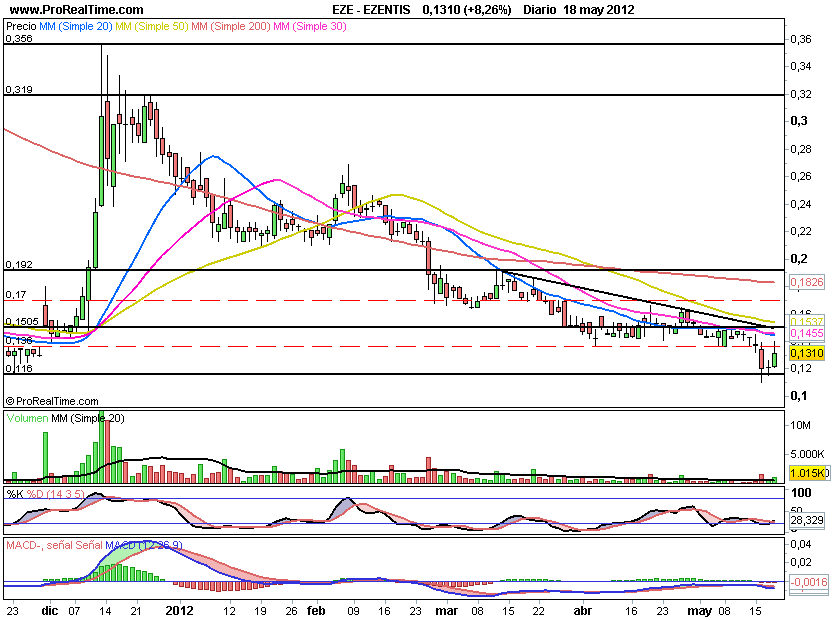Select the MM (Simple 30) legend label

310,26
